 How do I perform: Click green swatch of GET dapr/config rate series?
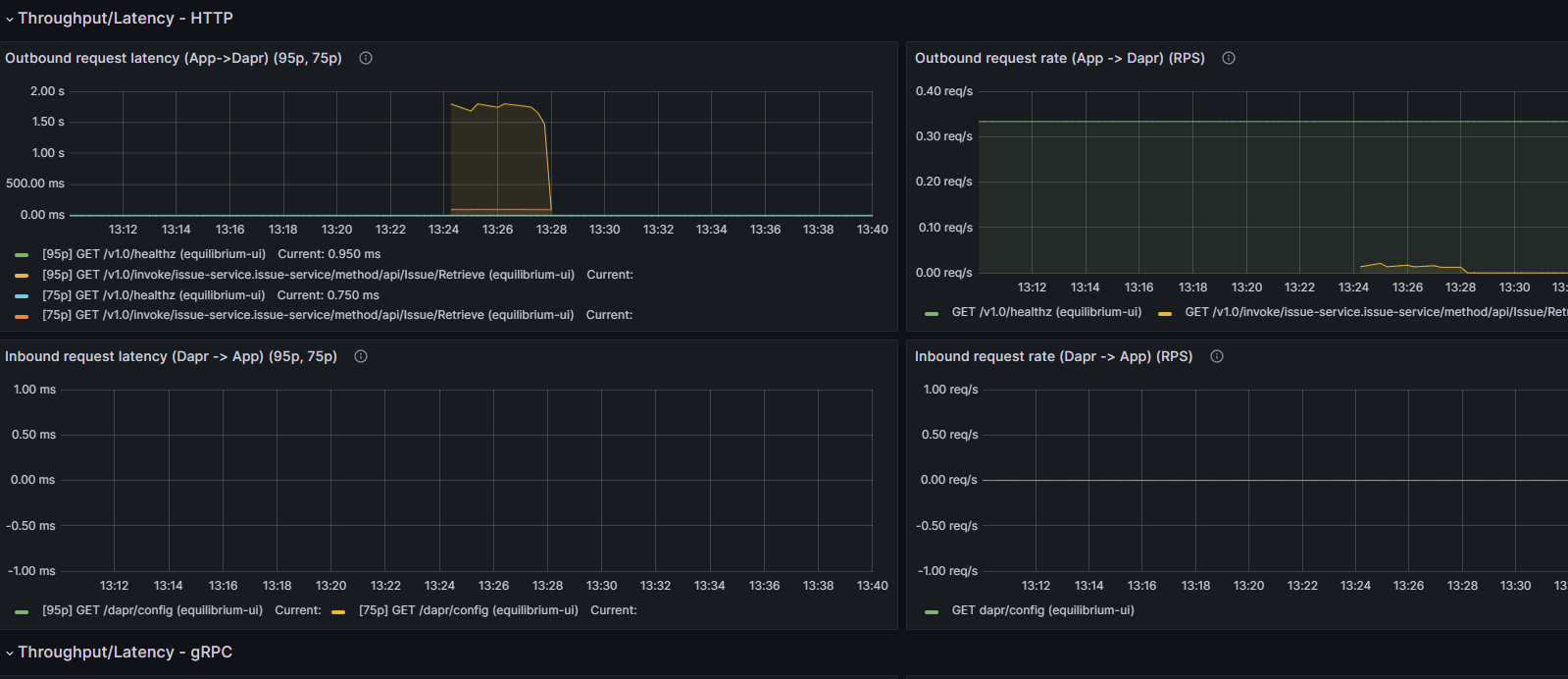pyautogui.click(x=932, y=611)
